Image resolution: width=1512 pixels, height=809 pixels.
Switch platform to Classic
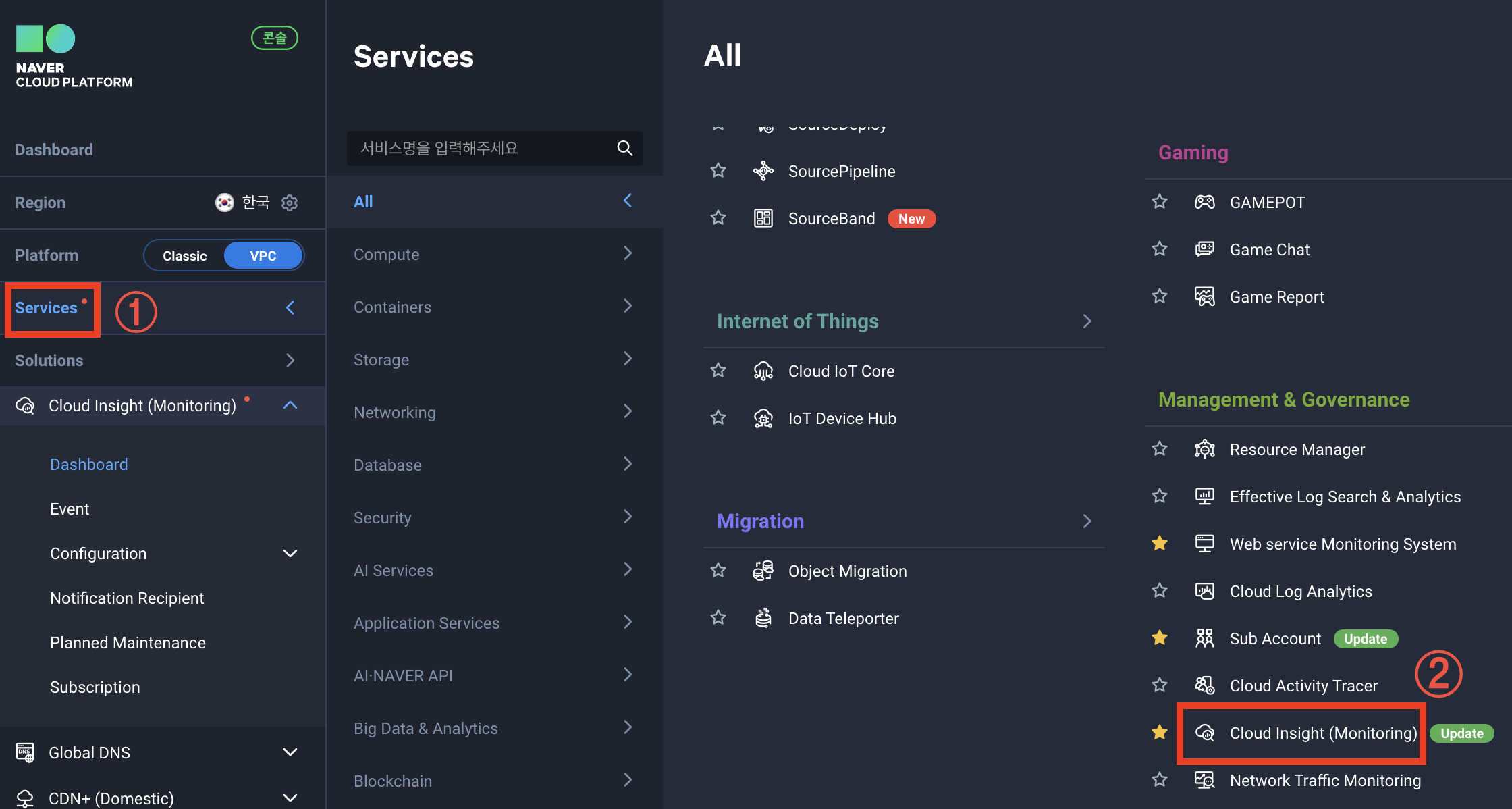(x=184, y=256)
